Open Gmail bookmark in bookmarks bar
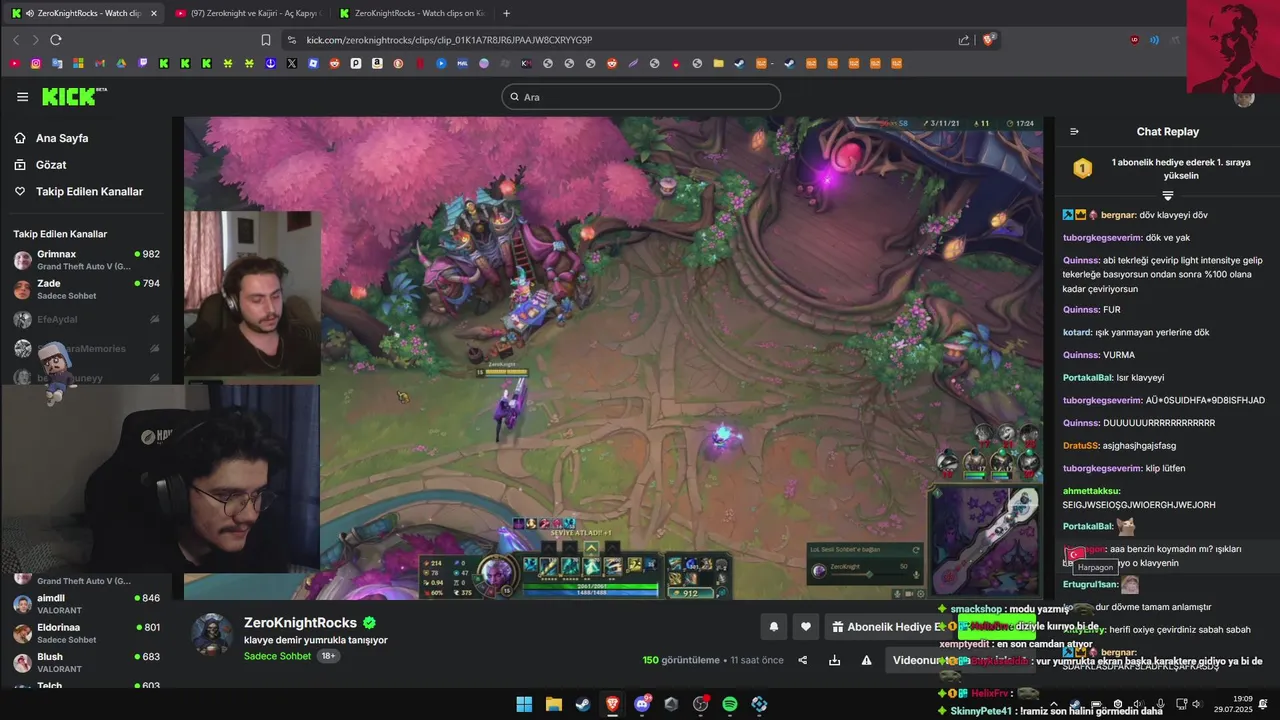Image resolution: width=1280 pixels, height=720 pixels. coord(100,63)
